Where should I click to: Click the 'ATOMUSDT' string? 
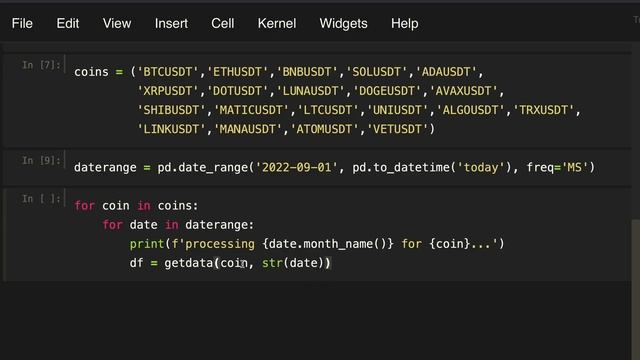click(324, 129)
